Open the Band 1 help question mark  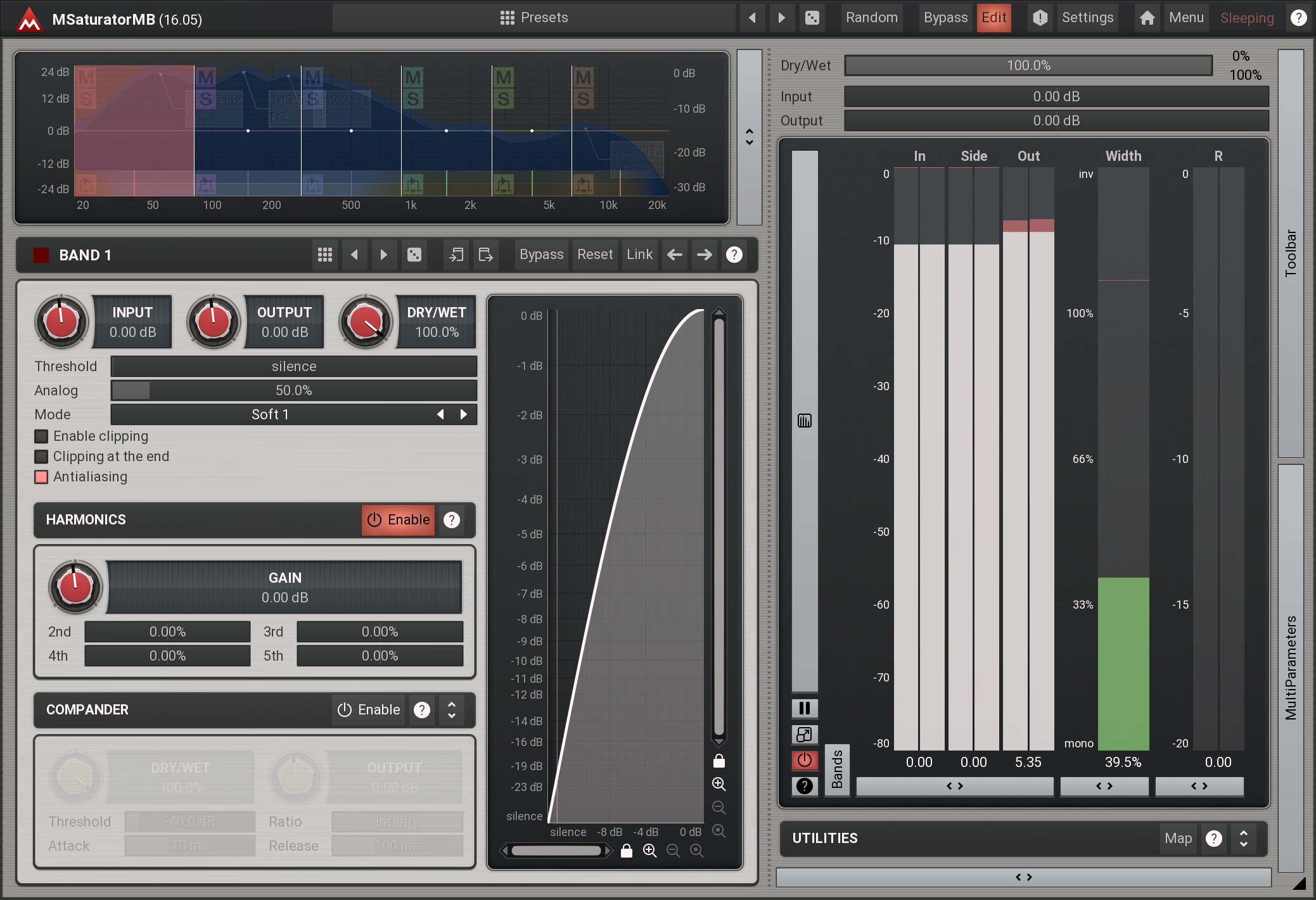[x=734, y=255]
